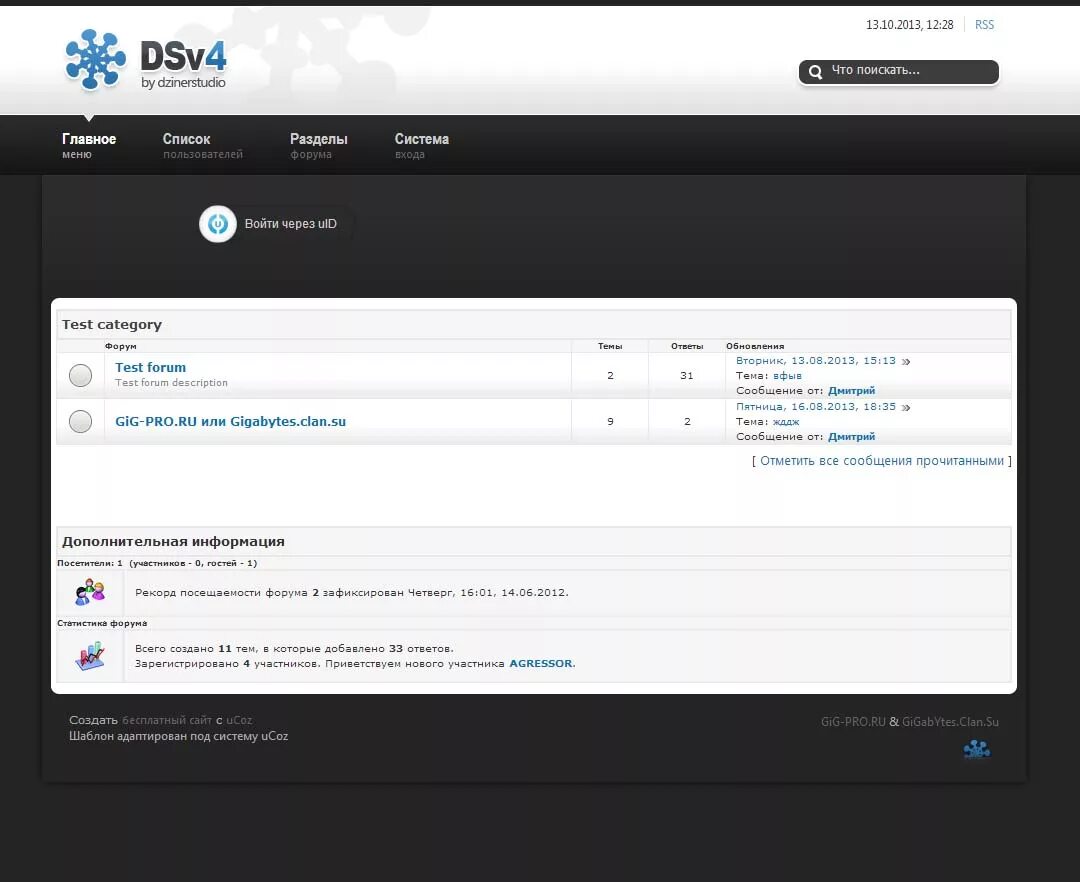Viewport: 1080px width, 882px height.
Task: Open the AGRESSOR member profile link
Action: pyautogui.click(x=540, y=662)
